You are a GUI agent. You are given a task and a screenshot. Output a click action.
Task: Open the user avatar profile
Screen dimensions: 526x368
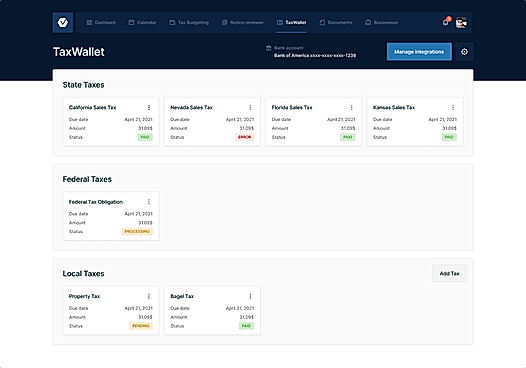[461, 22]
